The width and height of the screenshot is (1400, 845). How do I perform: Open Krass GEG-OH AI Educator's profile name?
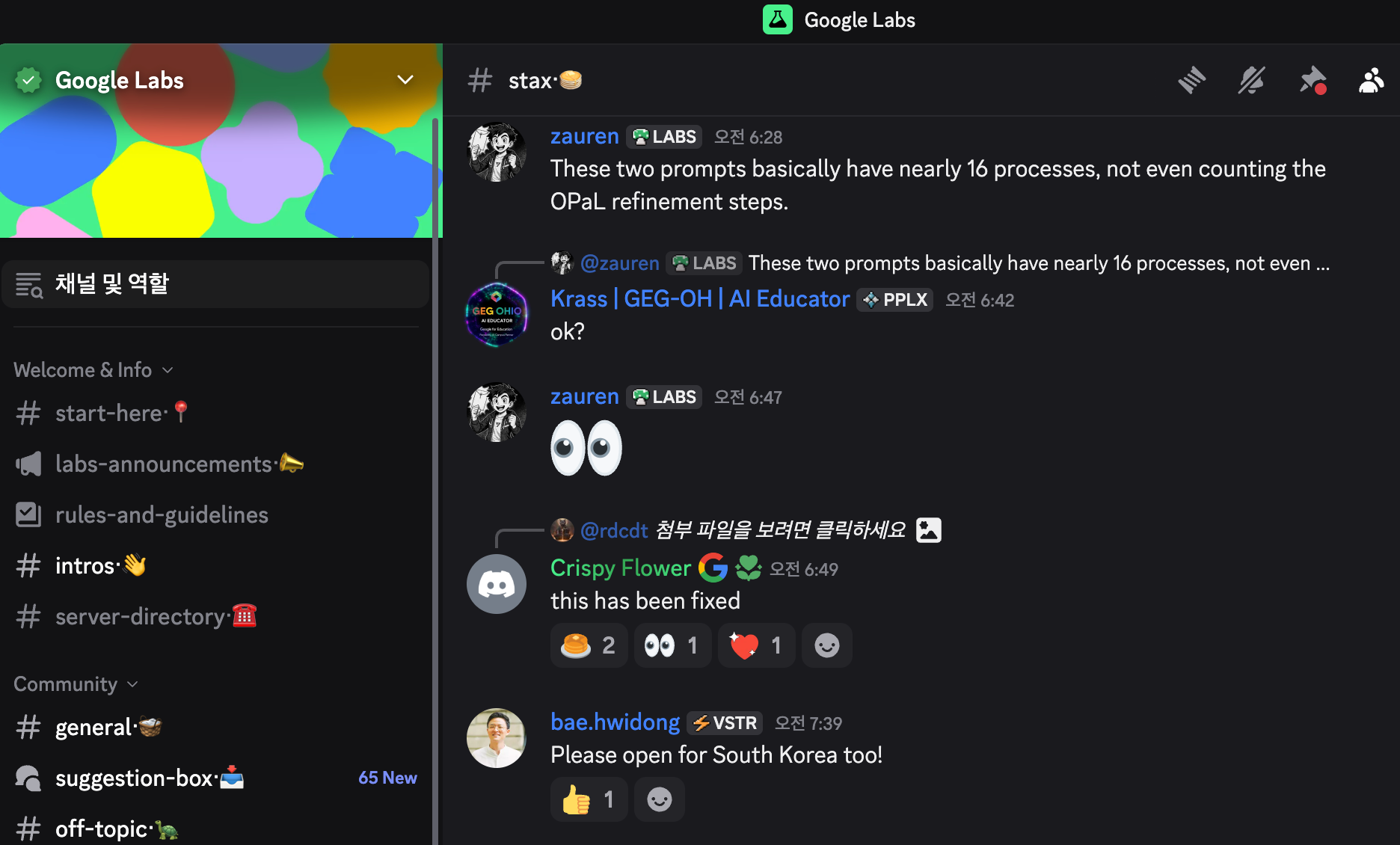coord(700,299)
